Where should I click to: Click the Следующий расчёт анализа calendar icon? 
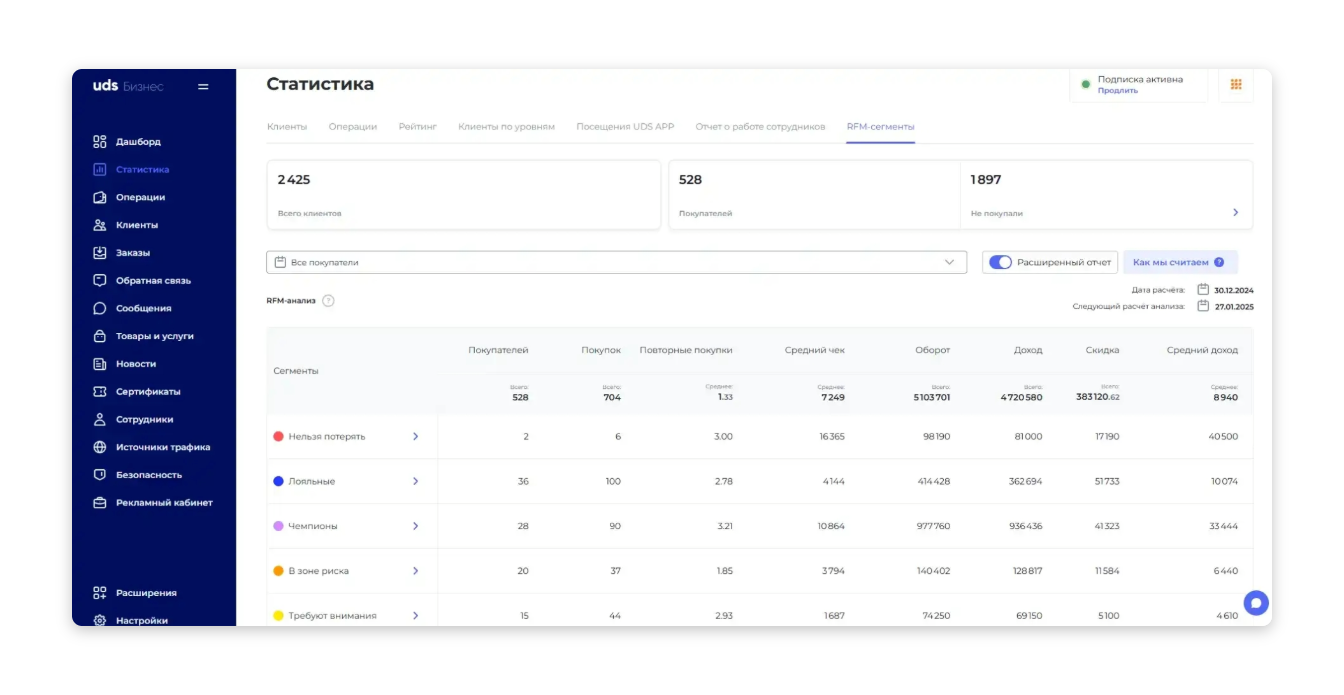pyautogui.click(x=1203, y=306)
